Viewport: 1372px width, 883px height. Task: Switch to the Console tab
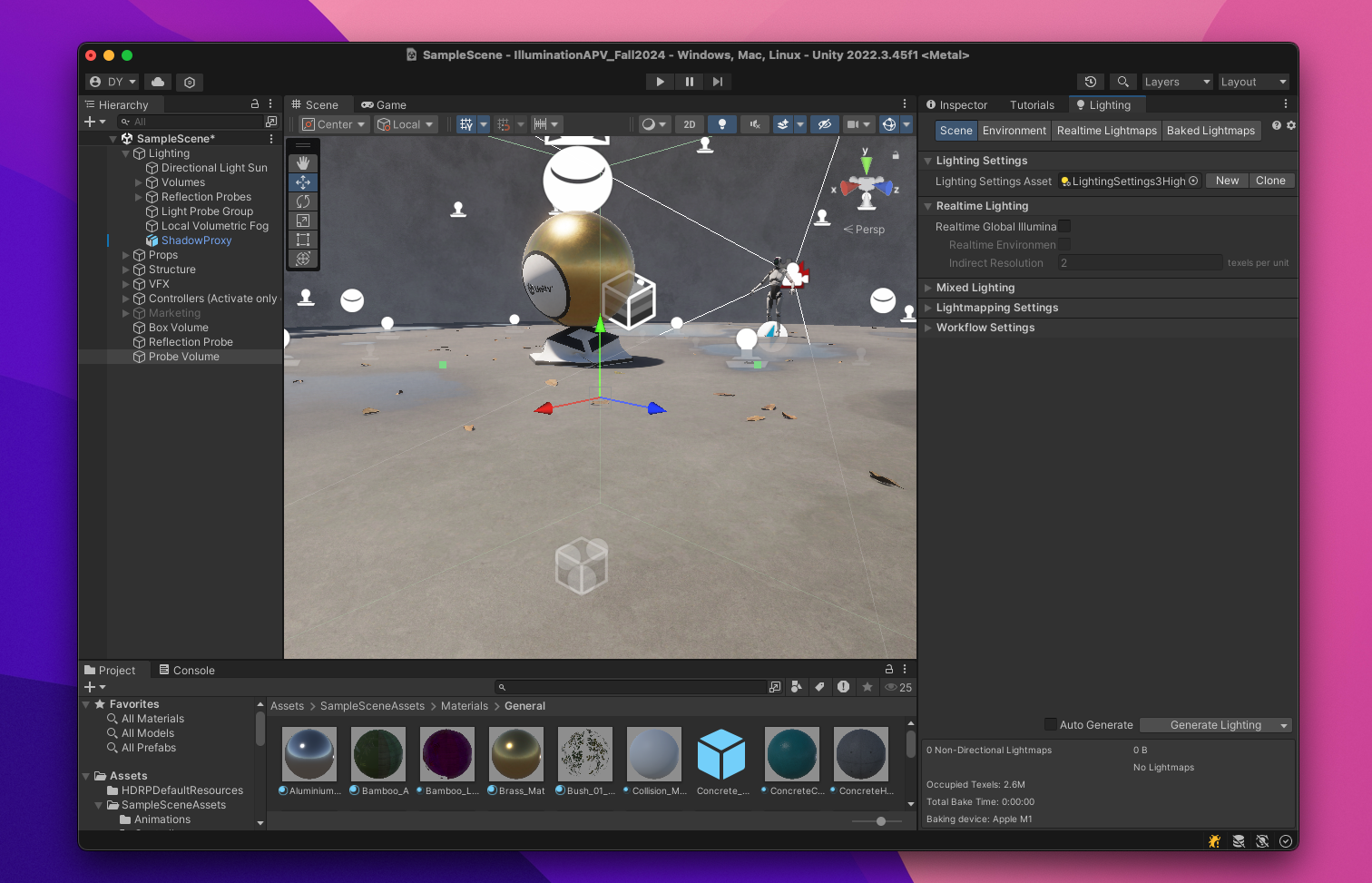point(187,671)
